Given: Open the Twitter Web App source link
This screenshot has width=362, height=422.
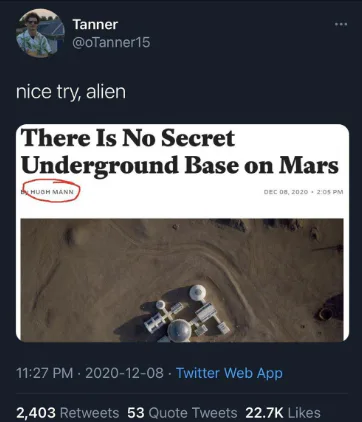Looking at the screenshot, I should coord(229,373).
